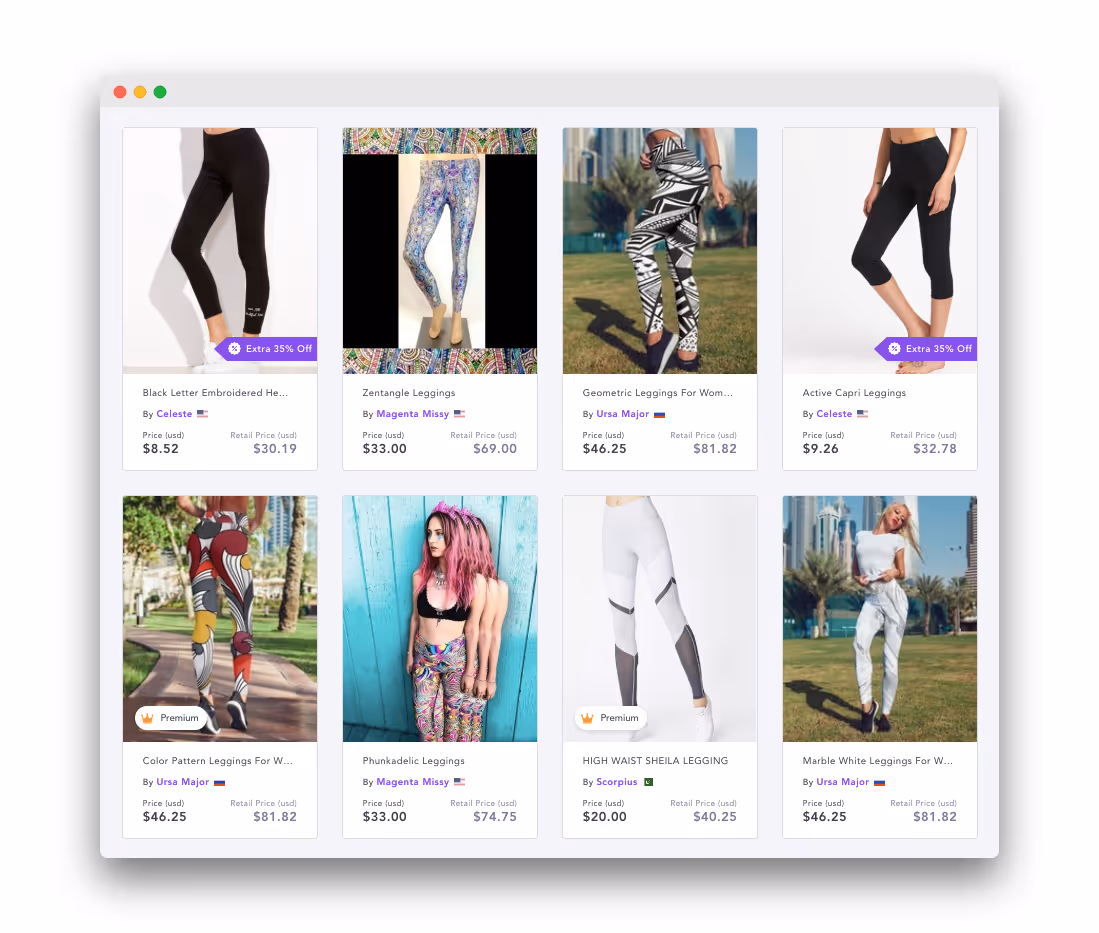Open Geometric Leggings For Women product title

pos(657,393)
